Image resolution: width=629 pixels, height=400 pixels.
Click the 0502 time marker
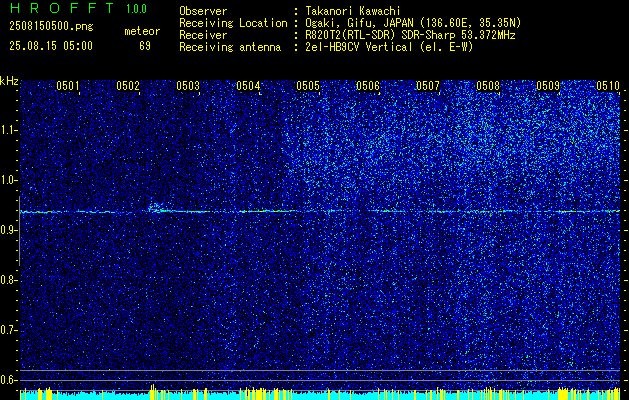(x=128, y=85)
